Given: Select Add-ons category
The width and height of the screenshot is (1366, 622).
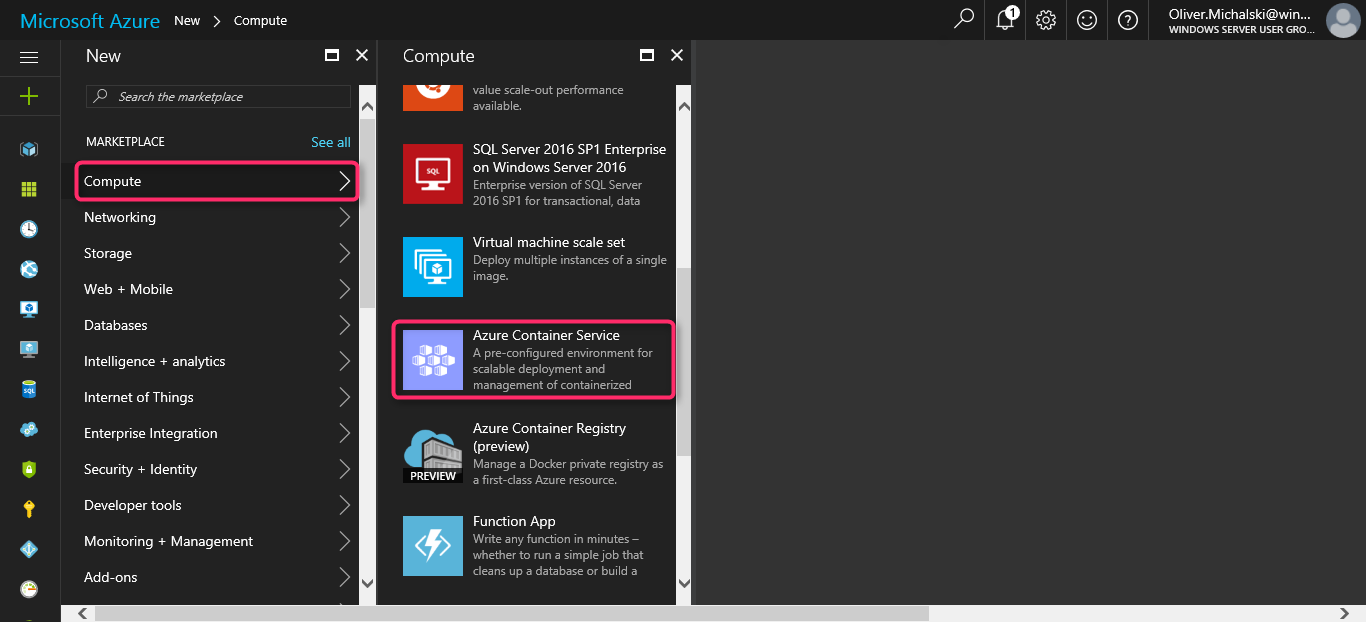Looking at the screenshot, I should point(217,577).
